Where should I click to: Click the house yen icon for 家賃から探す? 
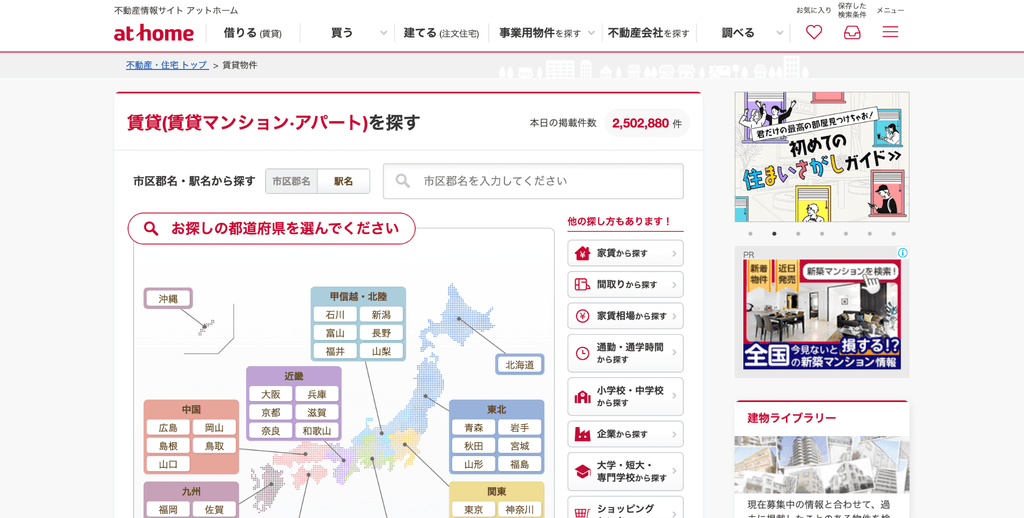[582, 253]
